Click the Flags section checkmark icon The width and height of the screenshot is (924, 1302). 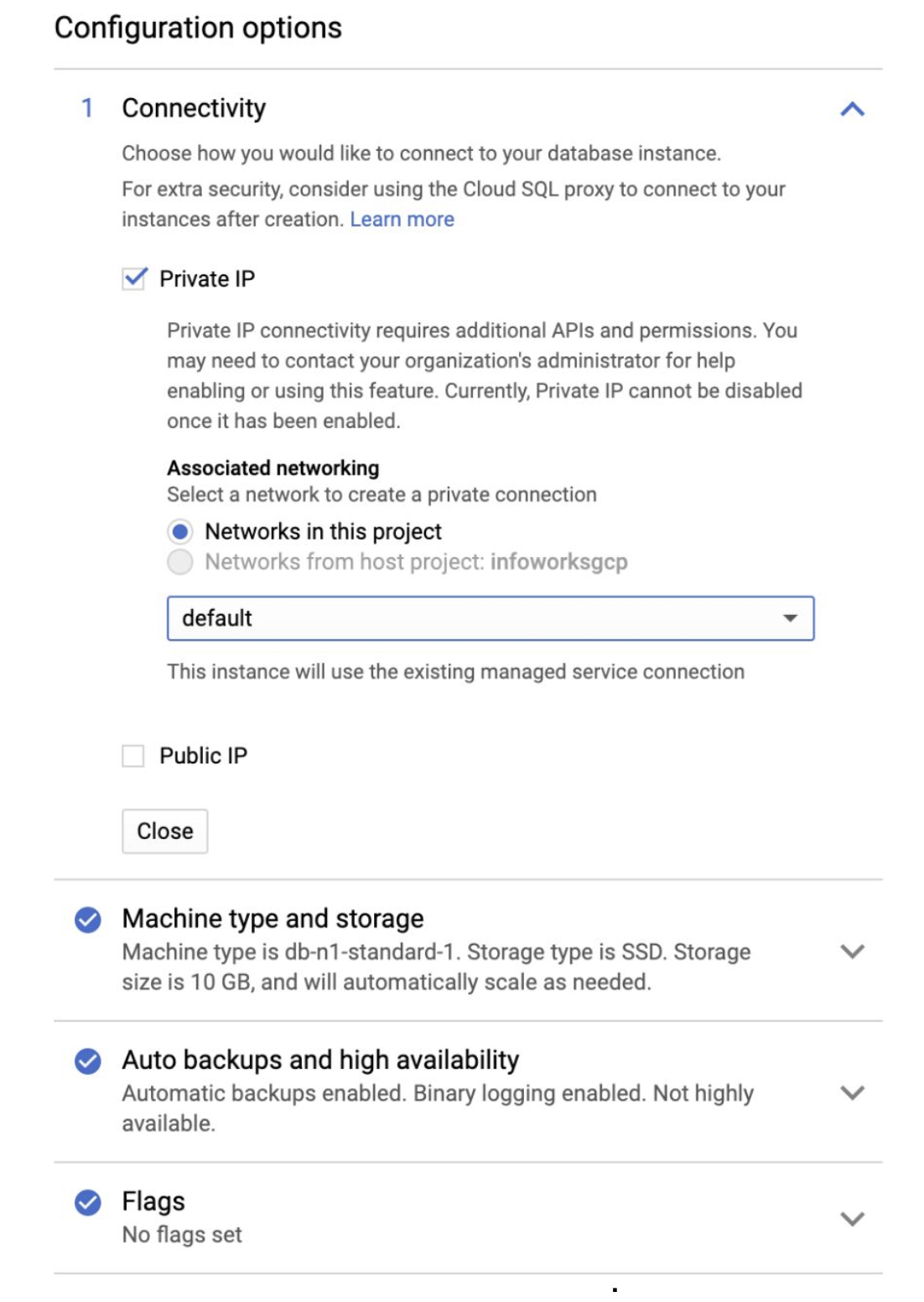(x=88, y=1202)
